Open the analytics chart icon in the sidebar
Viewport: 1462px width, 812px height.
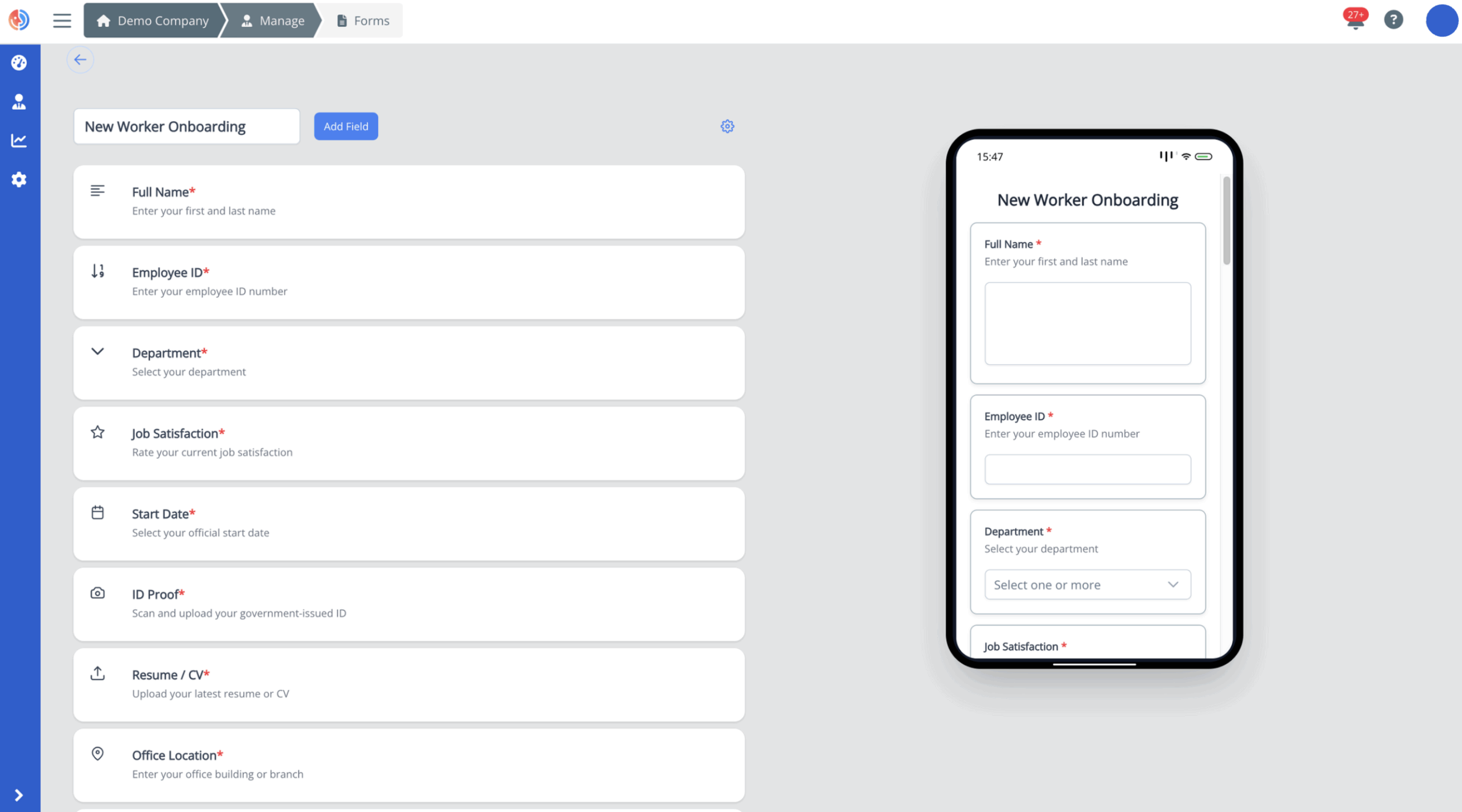pos(19,140)
